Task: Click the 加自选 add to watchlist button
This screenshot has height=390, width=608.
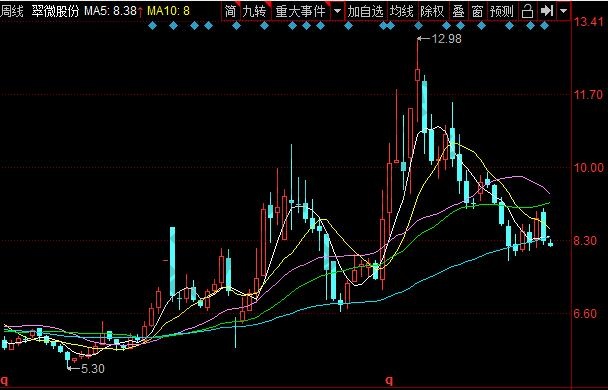Action: (365, 11)
